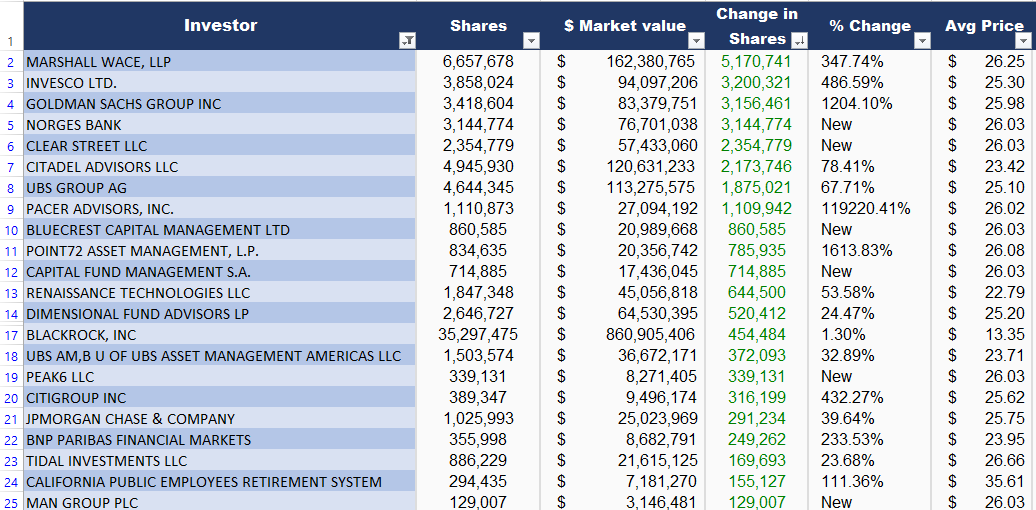Viewport: 1036px width, 510px height.
Task: Open the Investor column filter dropdown
Action: 408,41
